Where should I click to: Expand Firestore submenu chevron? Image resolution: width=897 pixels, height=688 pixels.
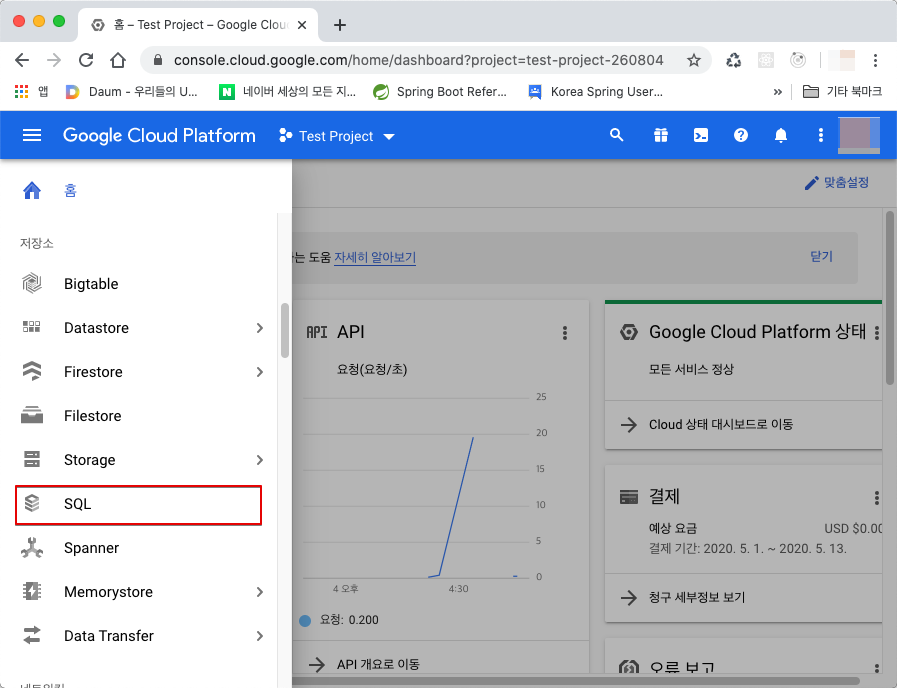point(260,372)
